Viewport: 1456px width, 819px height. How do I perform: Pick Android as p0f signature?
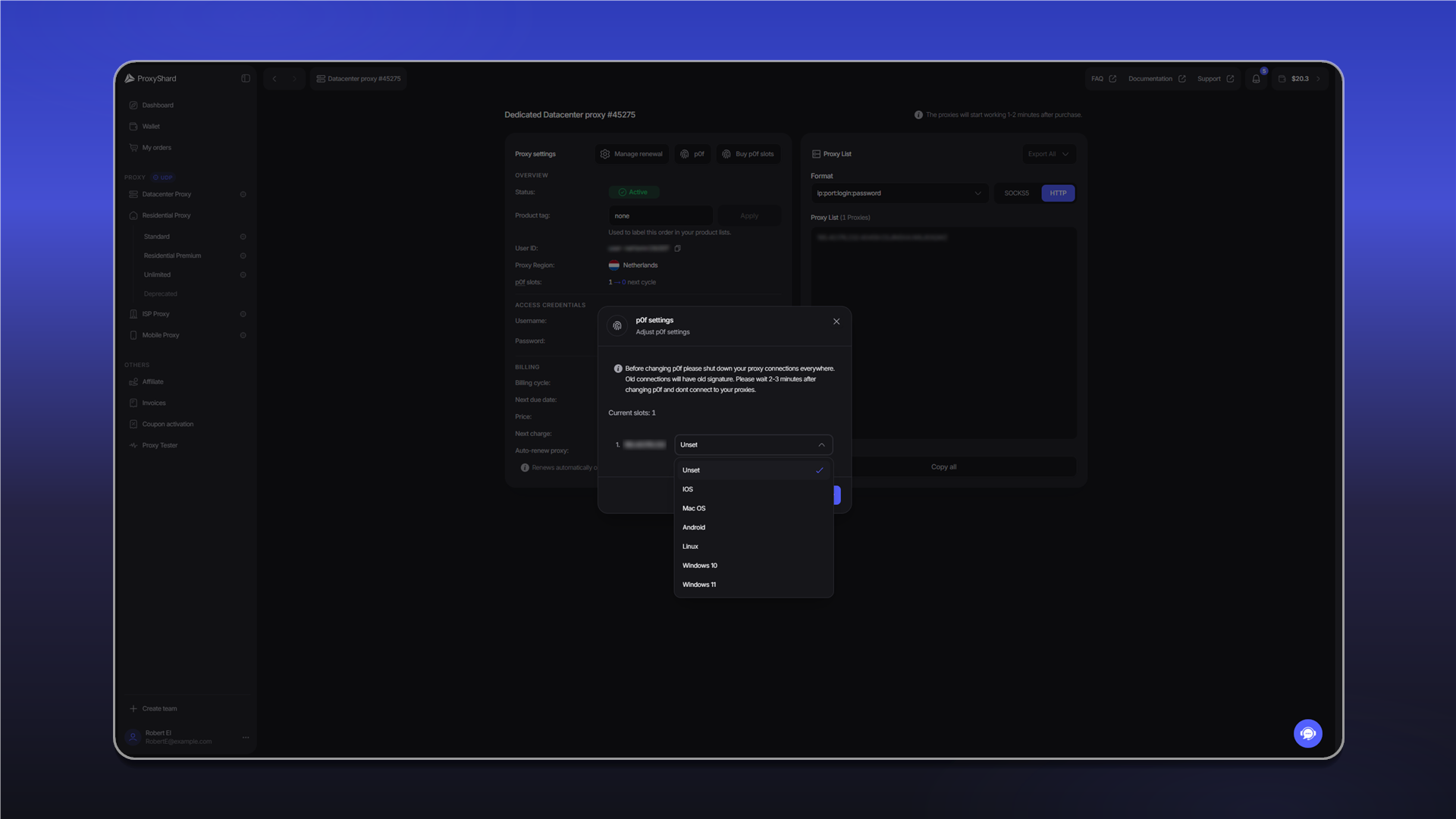753,527
